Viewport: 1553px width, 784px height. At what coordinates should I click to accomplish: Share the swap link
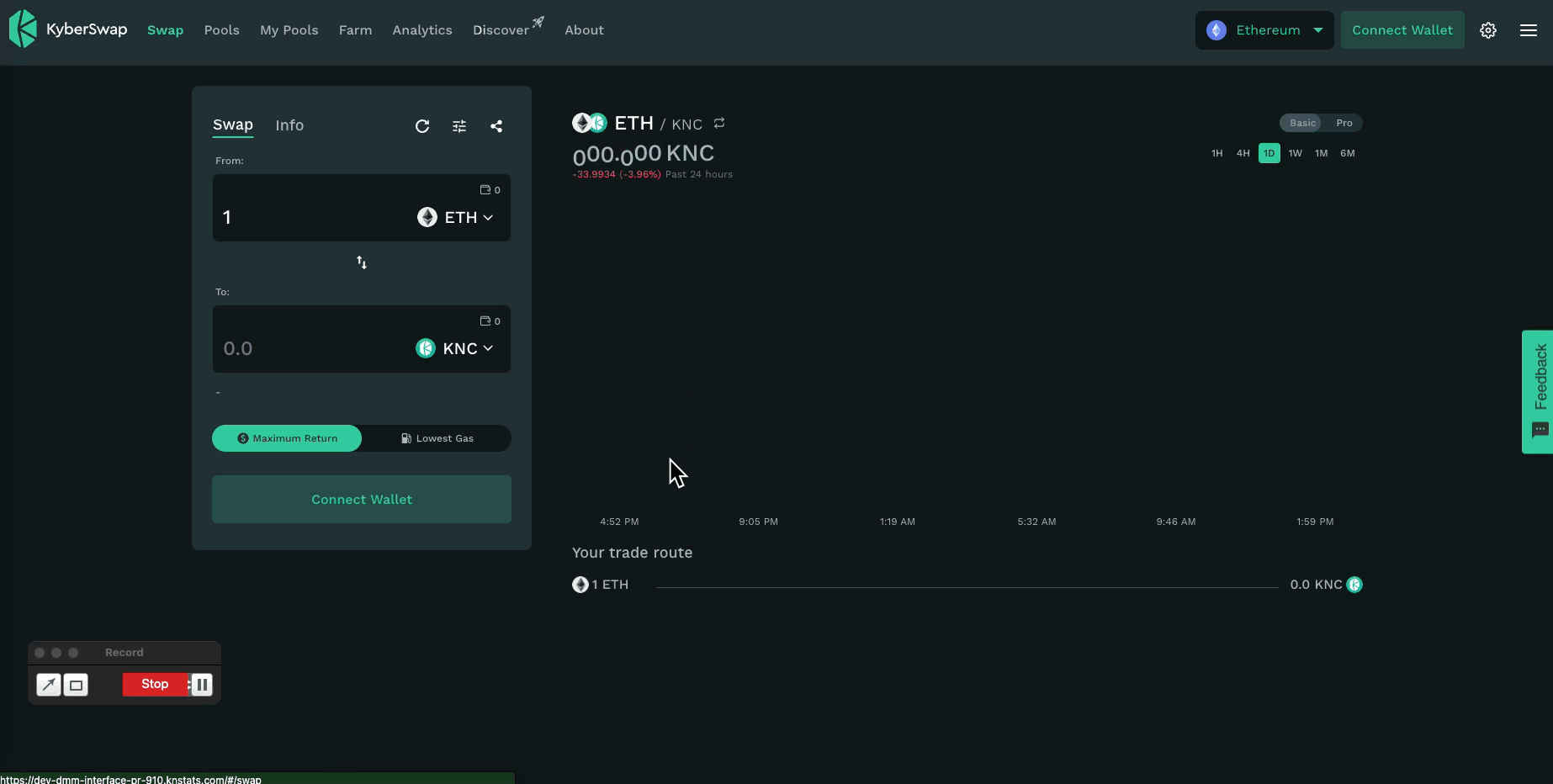click(496, 126)
